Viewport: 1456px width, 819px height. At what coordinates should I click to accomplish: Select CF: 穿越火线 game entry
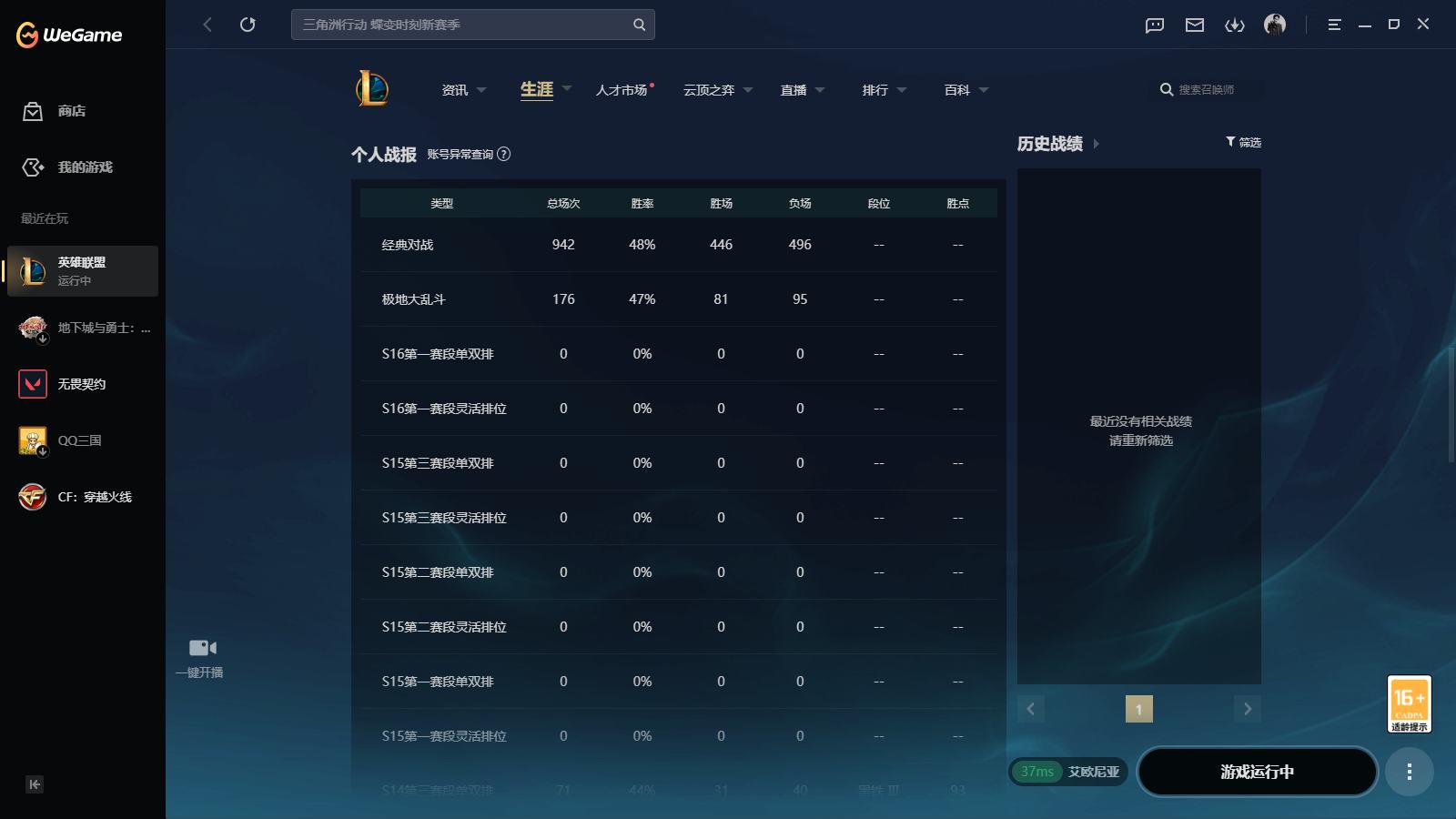[83, 497]
